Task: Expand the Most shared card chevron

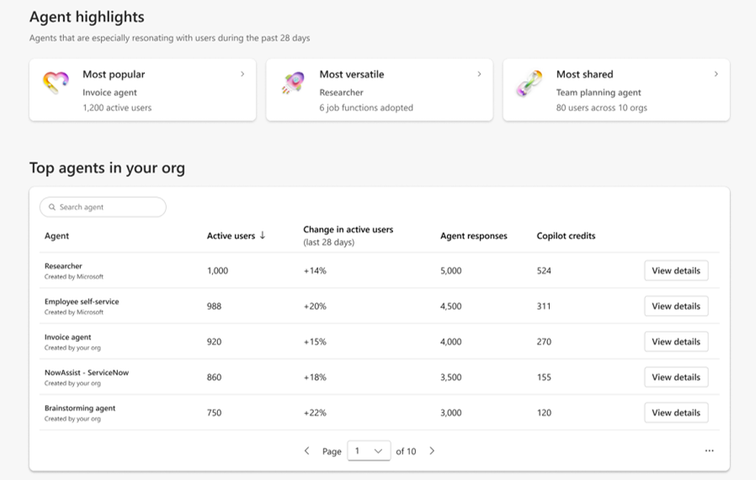Action: click(x=716, y=74)
